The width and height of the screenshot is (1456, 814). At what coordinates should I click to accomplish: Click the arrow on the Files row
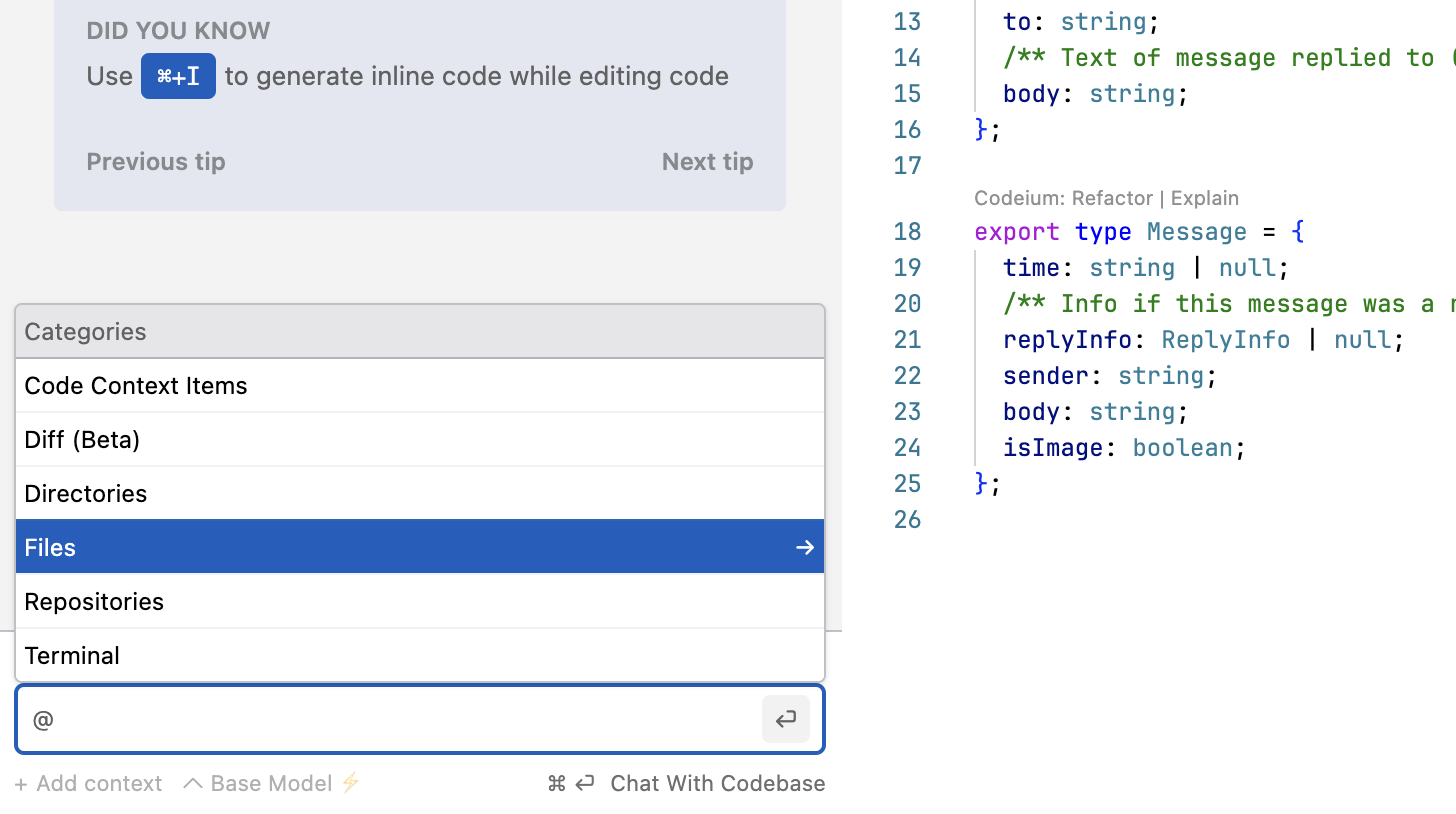[804, 547]
